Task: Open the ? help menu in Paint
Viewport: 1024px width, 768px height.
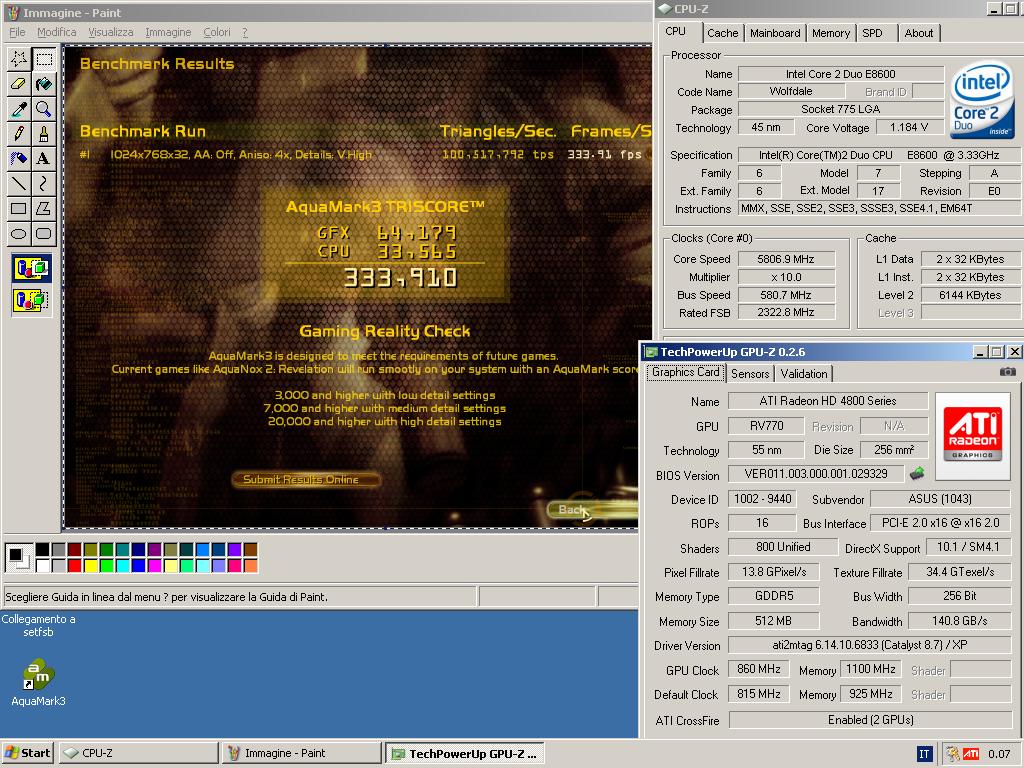Action: pyautogui.click(x=245, y=32)
